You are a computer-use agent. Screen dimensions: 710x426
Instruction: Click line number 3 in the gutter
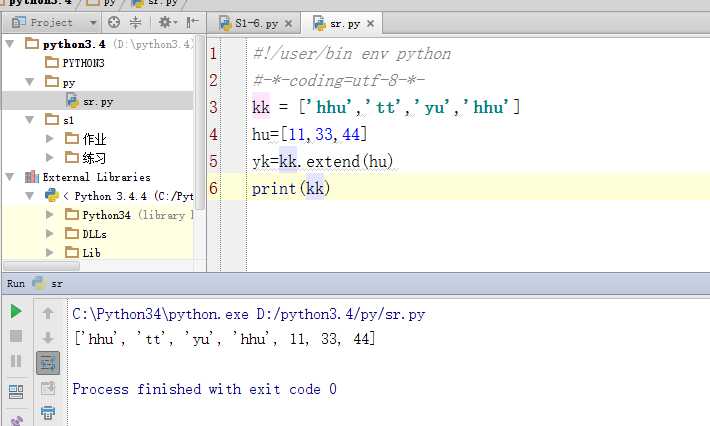pyautogui.click(x=213, y=107)
